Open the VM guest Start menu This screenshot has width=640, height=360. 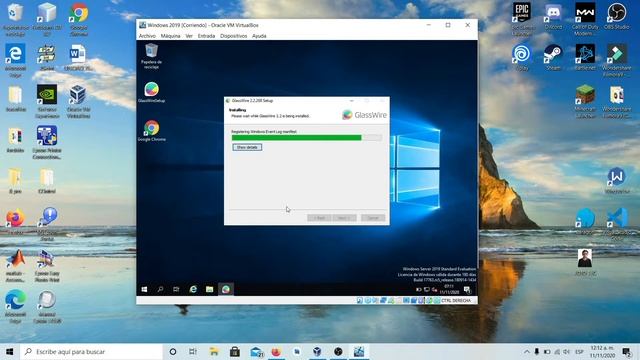pyautogui.click(x=144, y=289)
